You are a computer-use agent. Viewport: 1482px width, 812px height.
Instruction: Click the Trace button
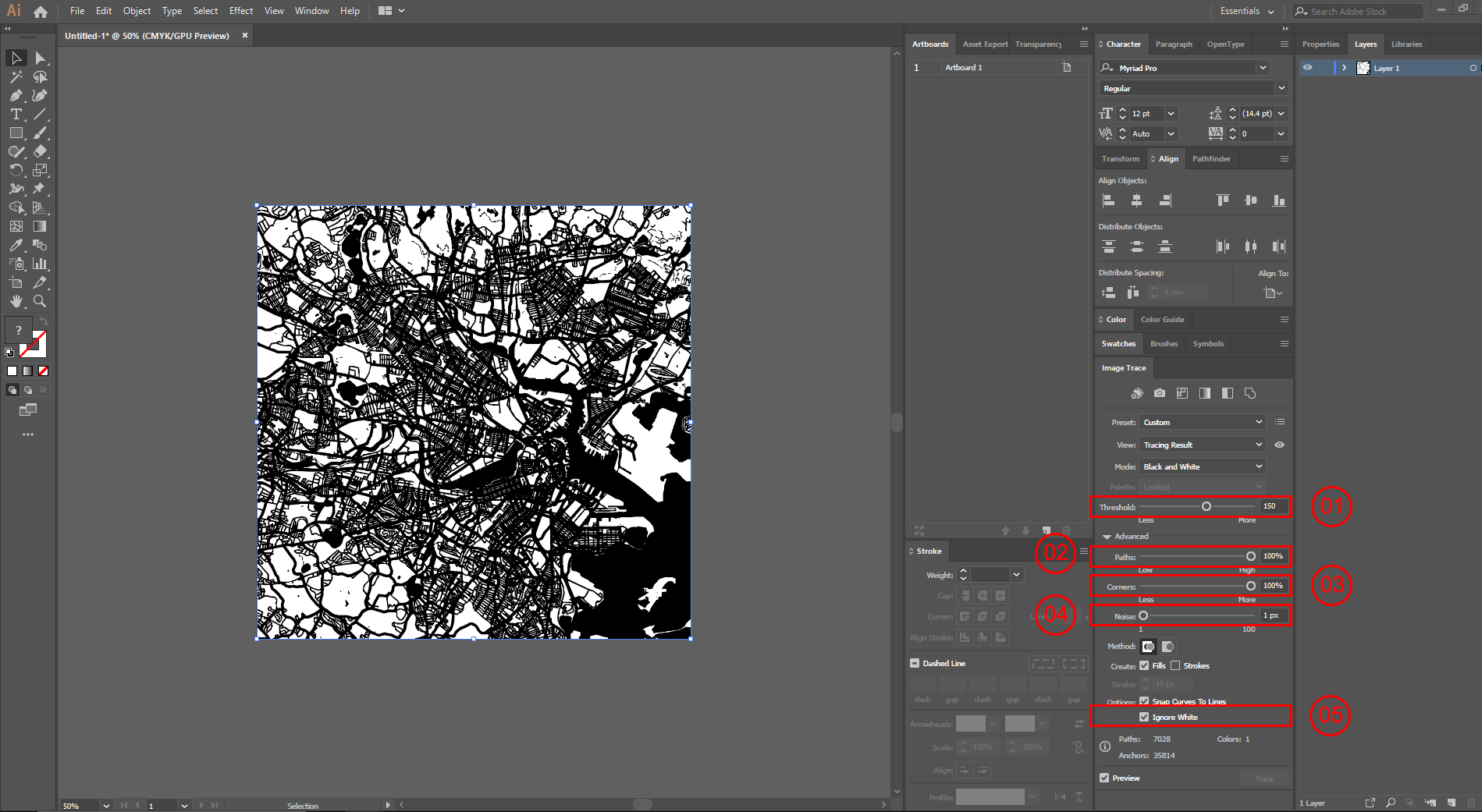pyautogui.click(x=1263, y=778)
